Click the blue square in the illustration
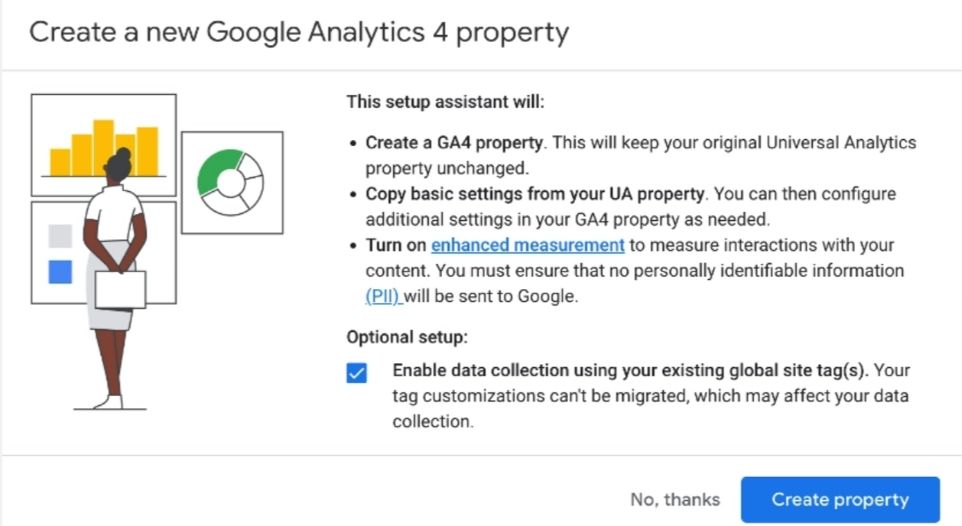 [61, 271]
